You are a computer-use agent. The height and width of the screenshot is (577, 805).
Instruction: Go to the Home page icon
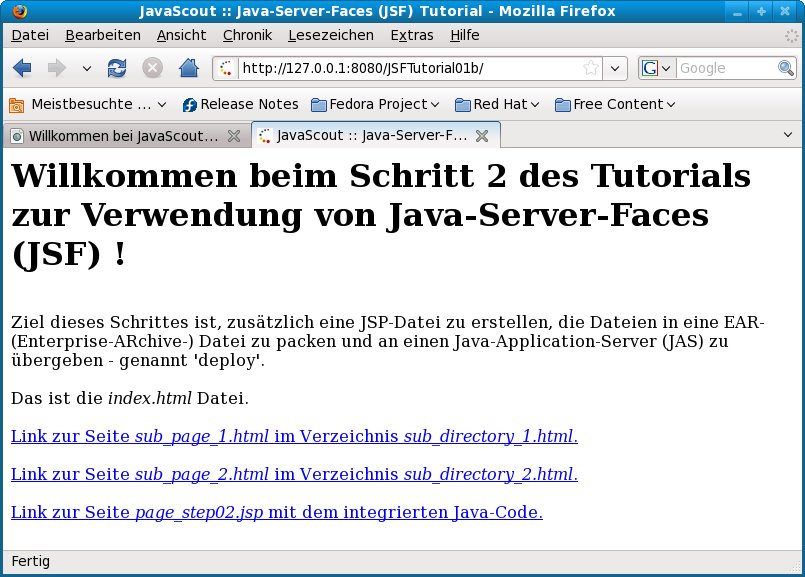pyautogui.click(x=188, y=68)
